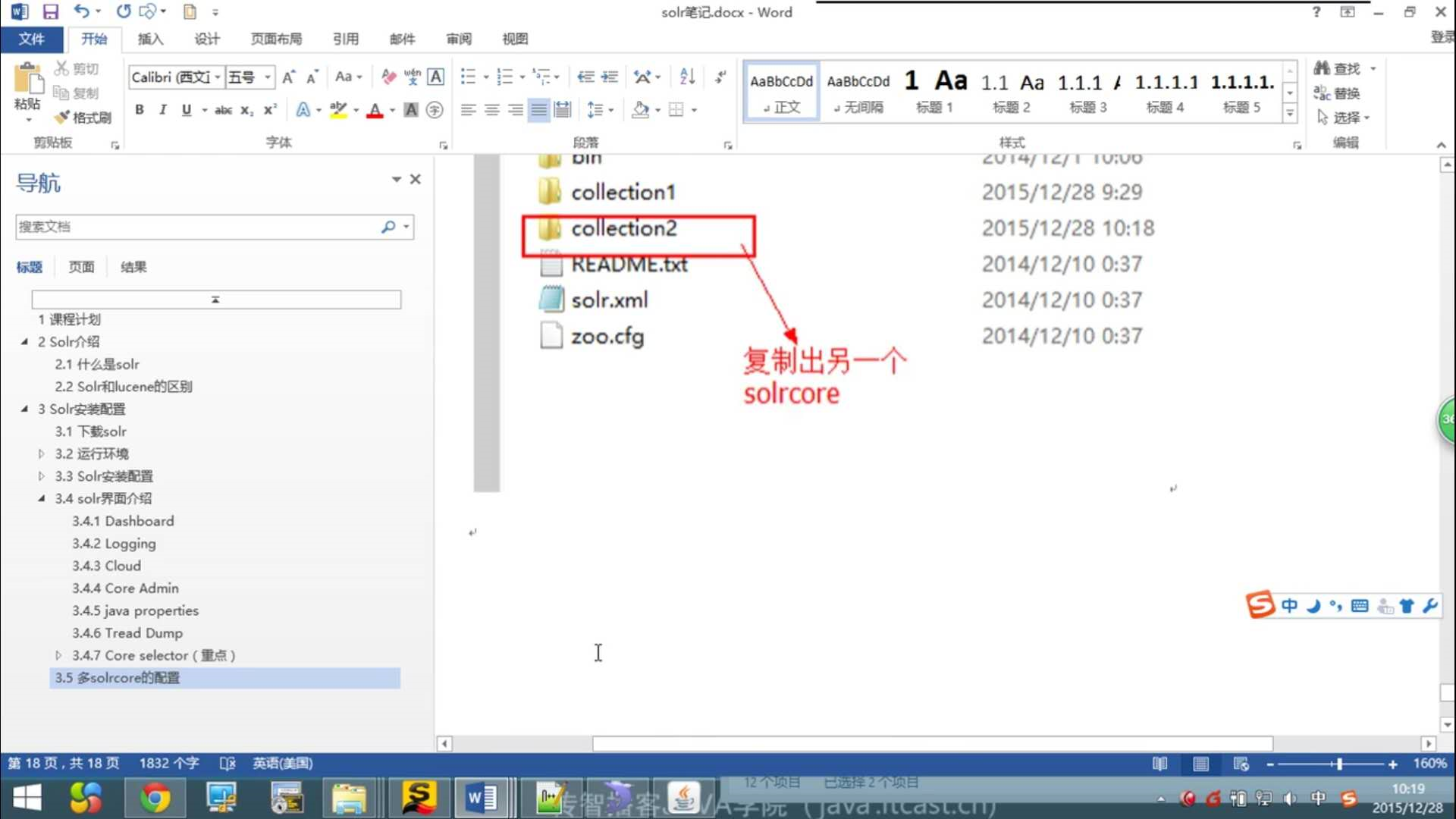Toggle Italic formatting
Screen dimensions: 1456x819
(163, 110)
